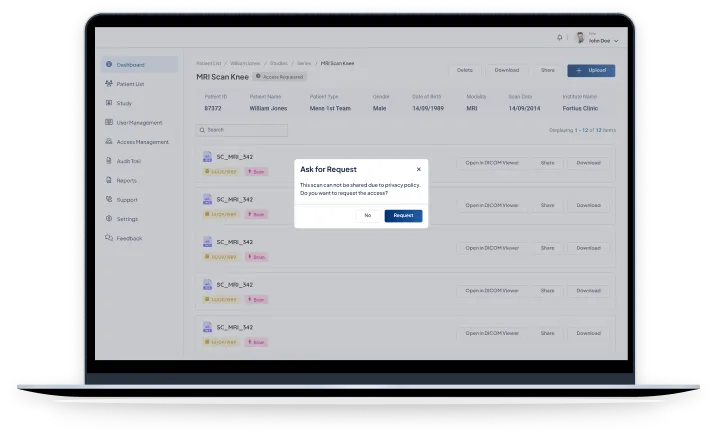Close the Ask for Request dialog
The height and width of the screenshot is (435, 717).
point(418,169)
